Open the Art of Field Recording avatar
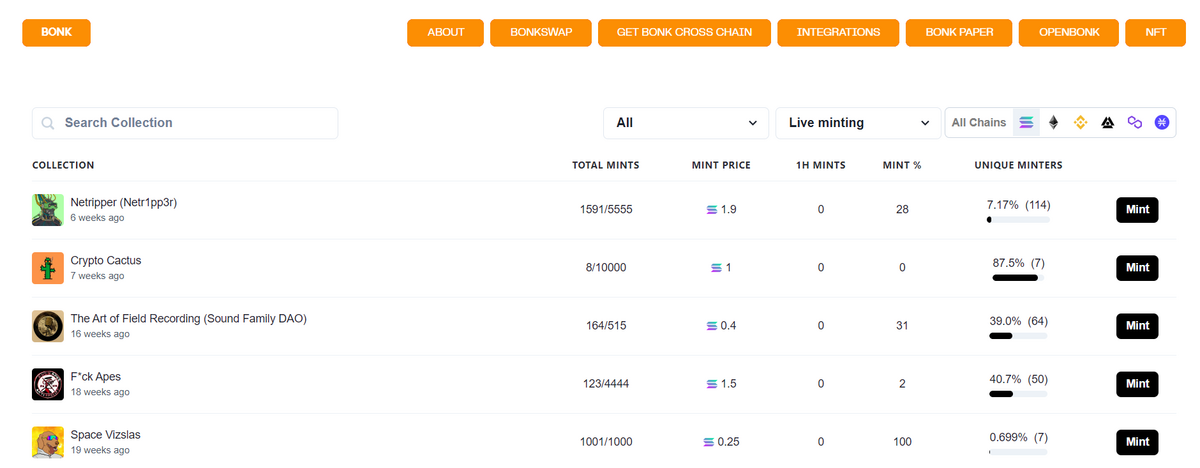Screen dimensions: 1200x468 pyautogui.click(x=48, y=326)
